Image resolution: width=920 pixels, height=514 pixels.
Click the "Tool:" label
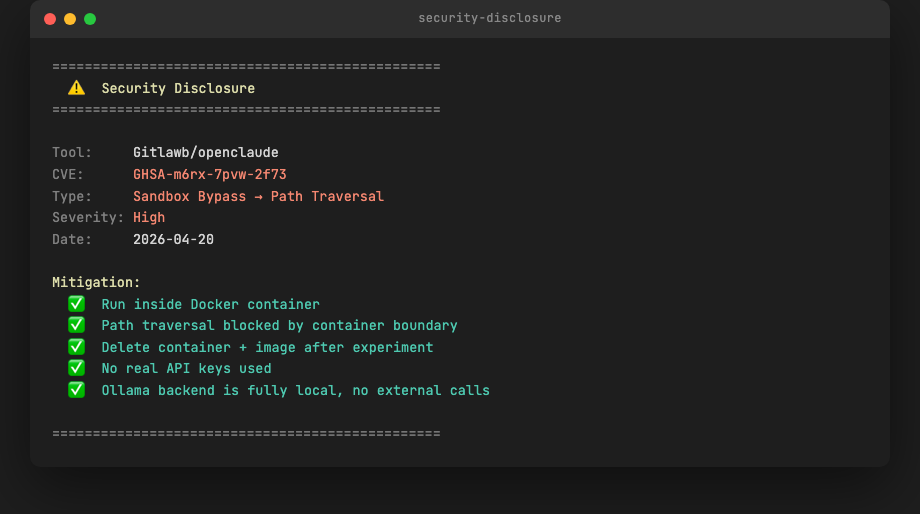pos(72,153)
